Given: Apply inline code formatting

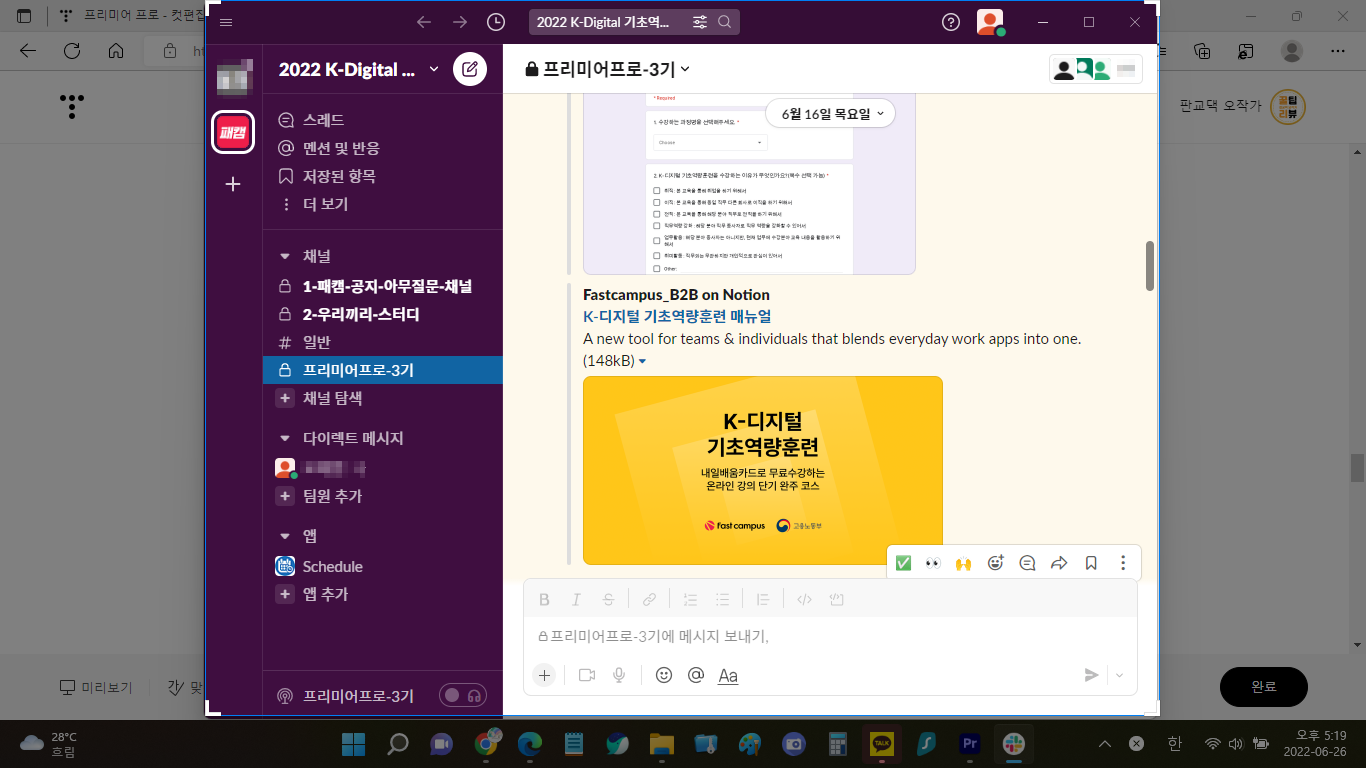Looking at the screenshot, I should pyautogui.click(x=804, y=600).
